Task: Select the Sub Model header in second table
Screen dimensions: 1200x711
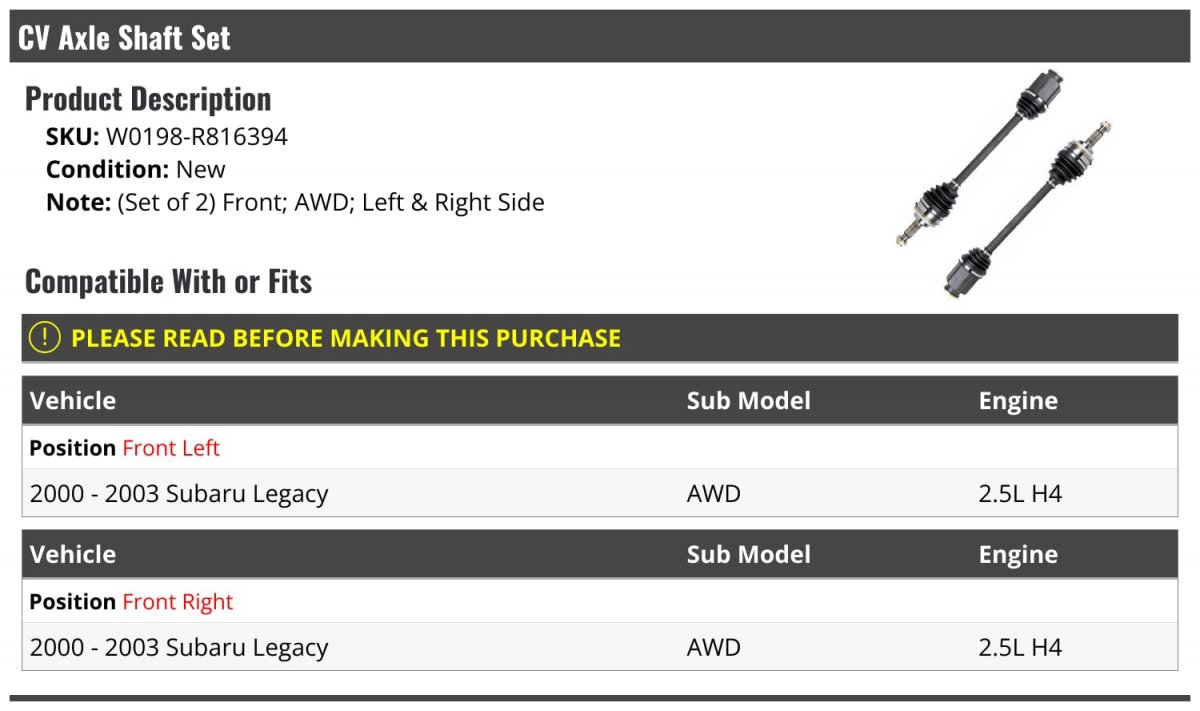Action: click(x=749, y=555)
